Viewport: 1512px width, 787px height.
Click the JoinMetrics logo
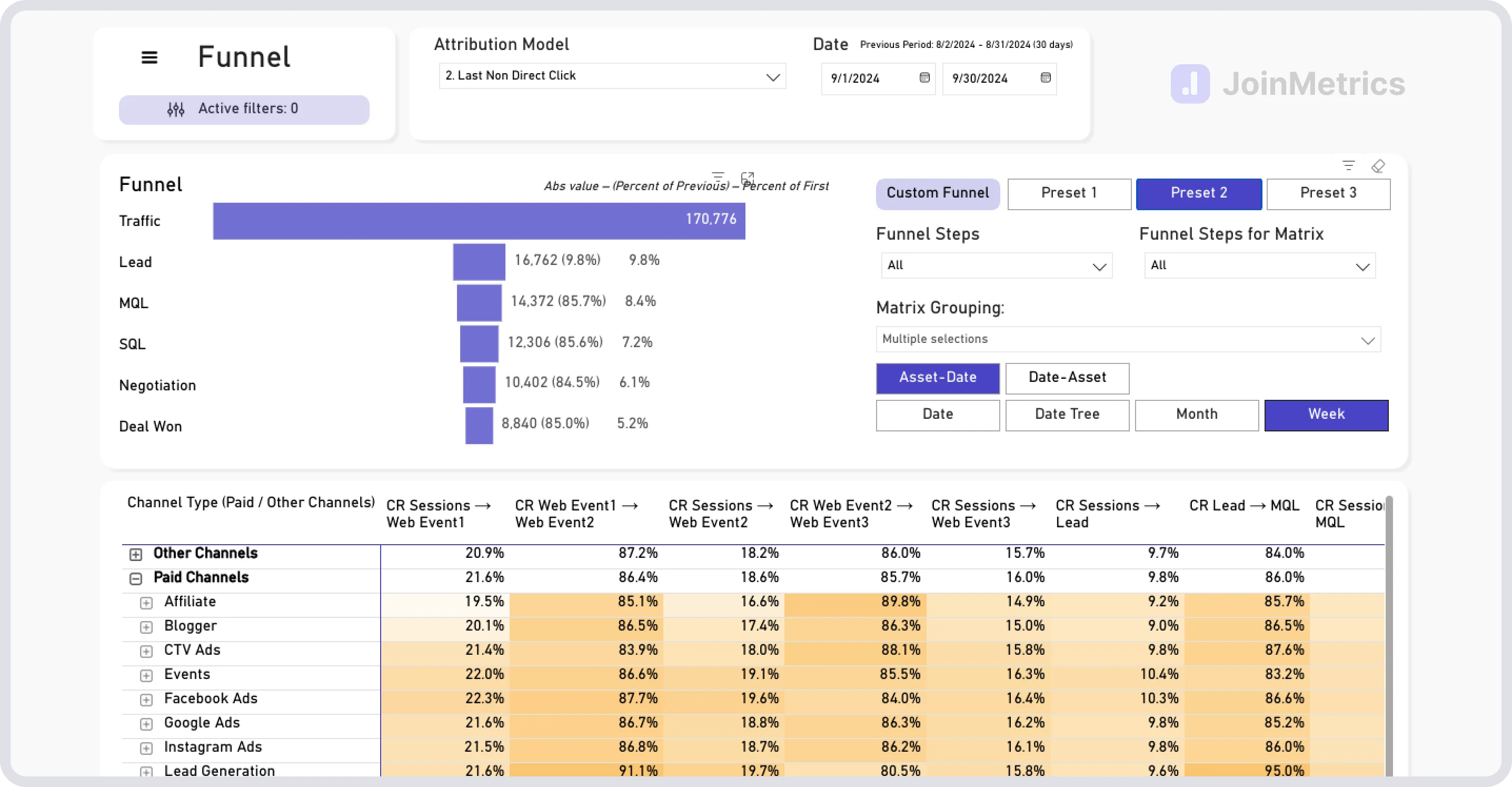tap(1286, 83)
